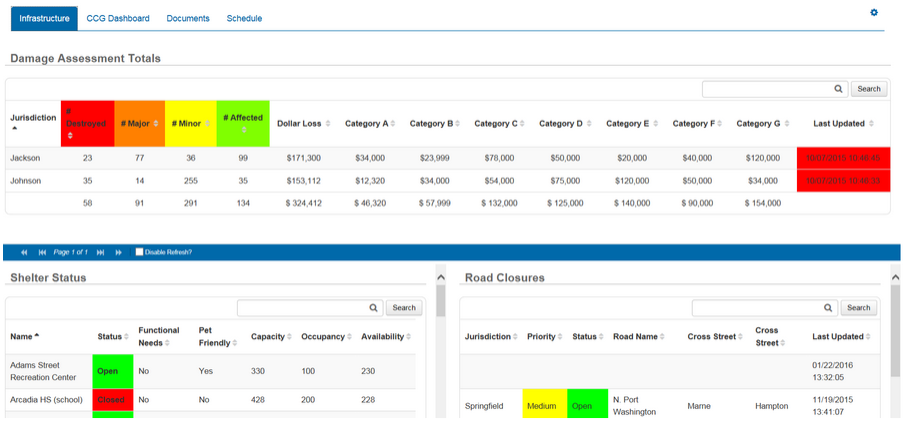This screenshot has height=435, width=908.
Task: Open the Schedule tab
Action: click(244, 18)
